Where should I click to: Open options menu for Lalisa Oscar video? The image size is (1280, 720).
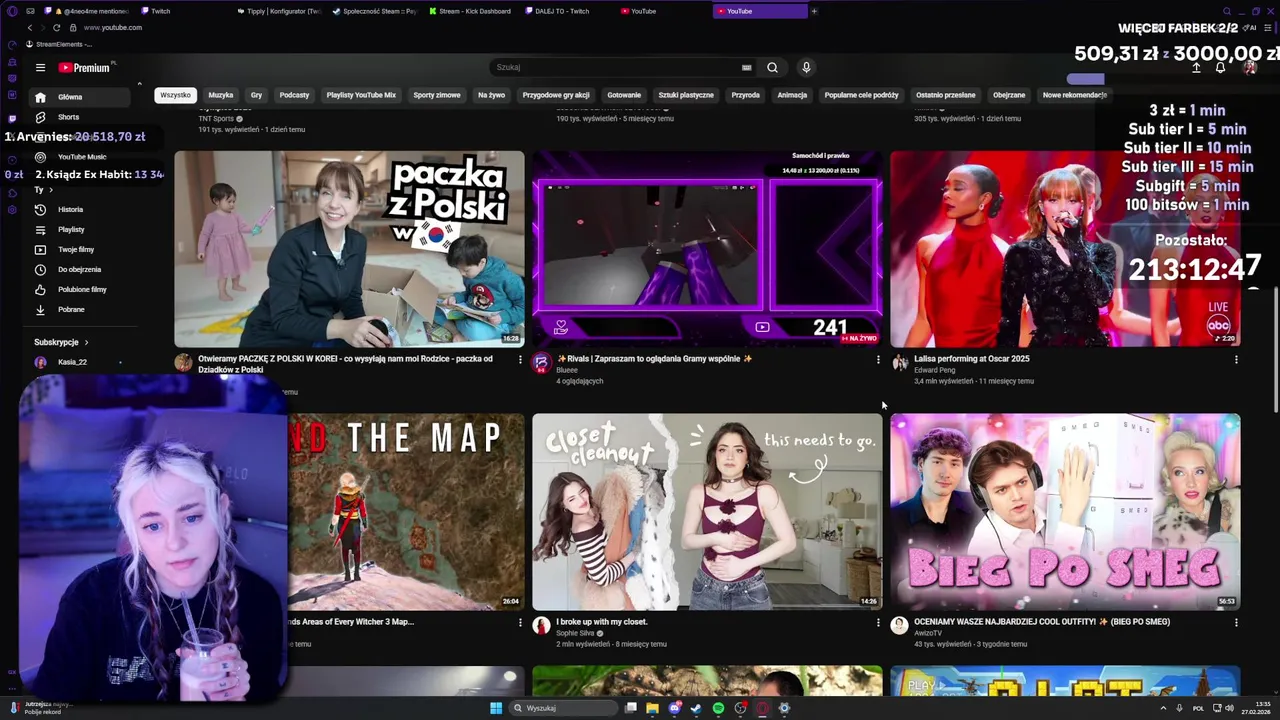(x=1236, y=360)
